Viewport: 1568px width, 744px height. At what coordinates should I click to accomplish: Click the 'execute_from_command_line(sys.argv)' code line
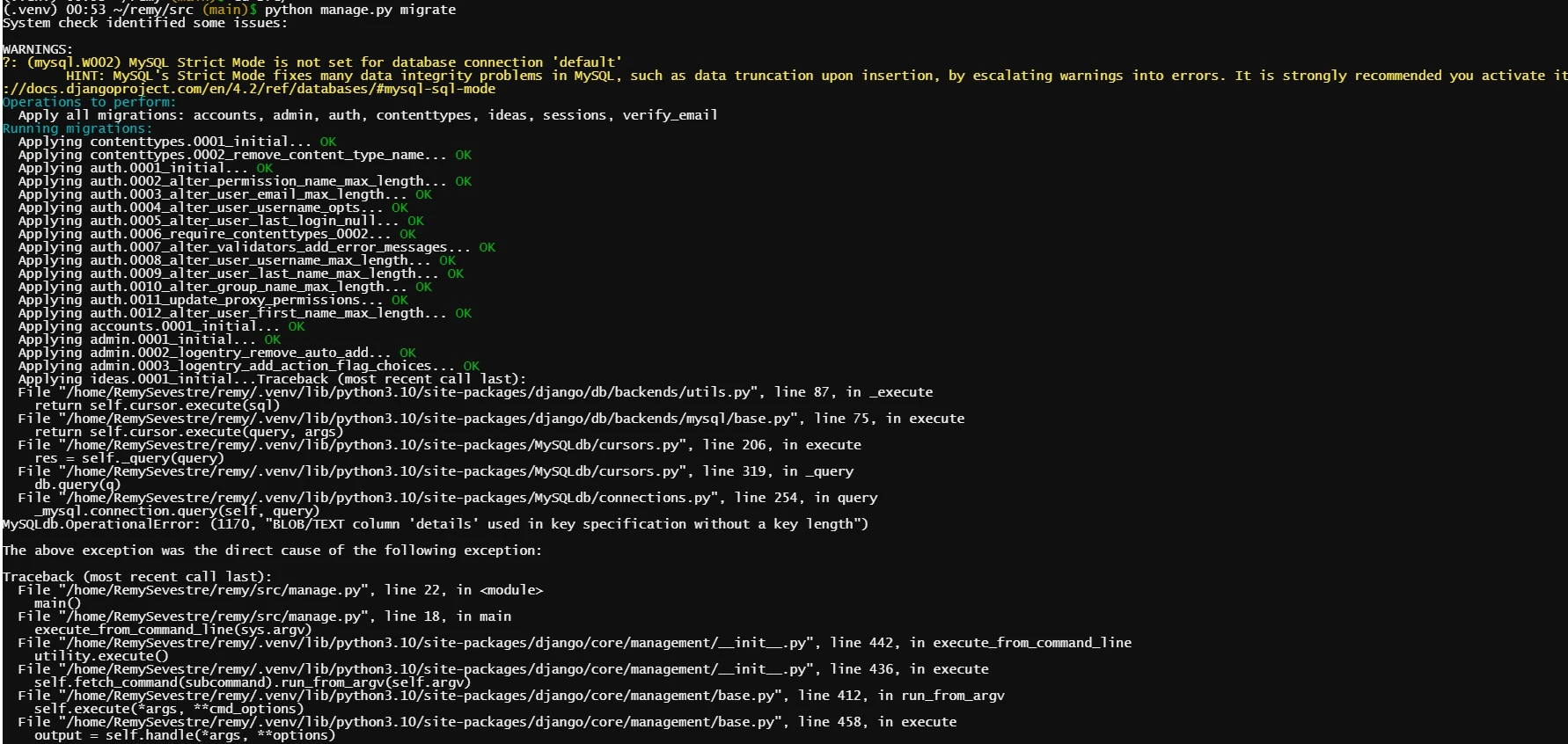pos(172,630)
